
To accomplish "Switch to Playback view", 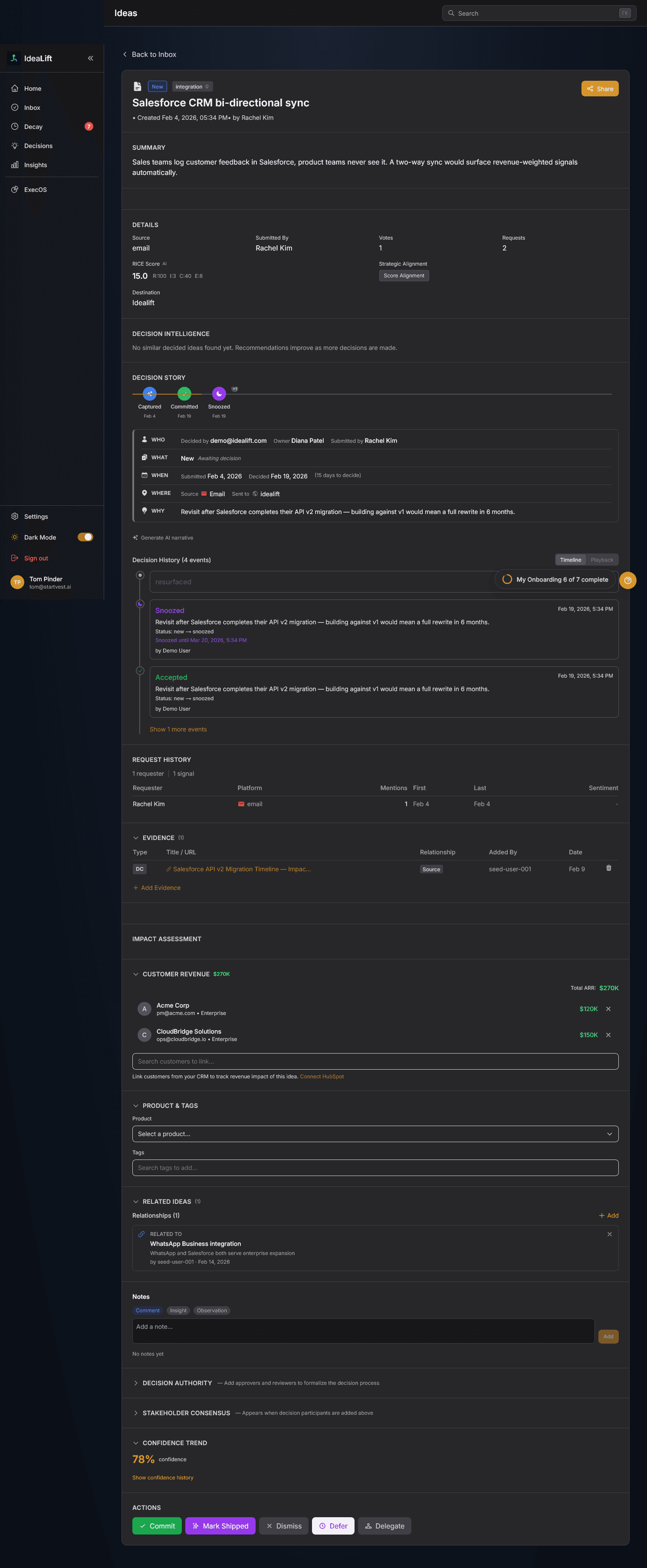I will coord(602,560).
